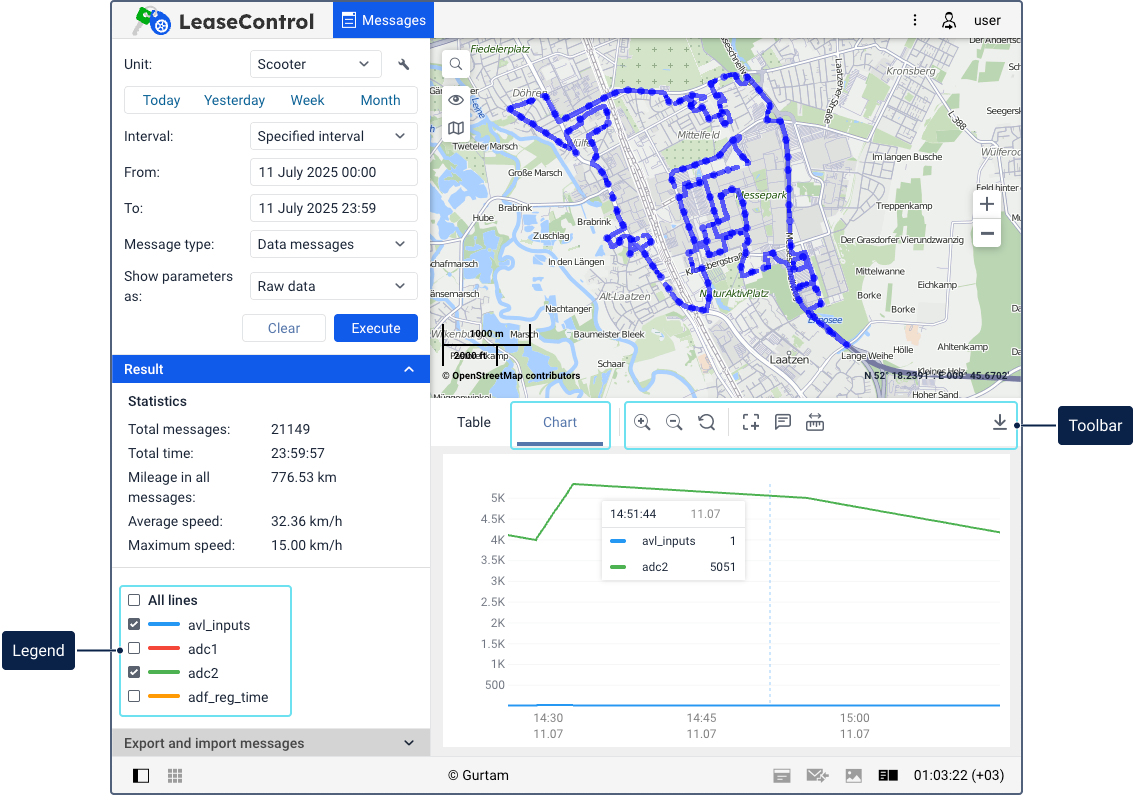Click the bottom bar image icon
1135x795 pixels.
(853, 775)
